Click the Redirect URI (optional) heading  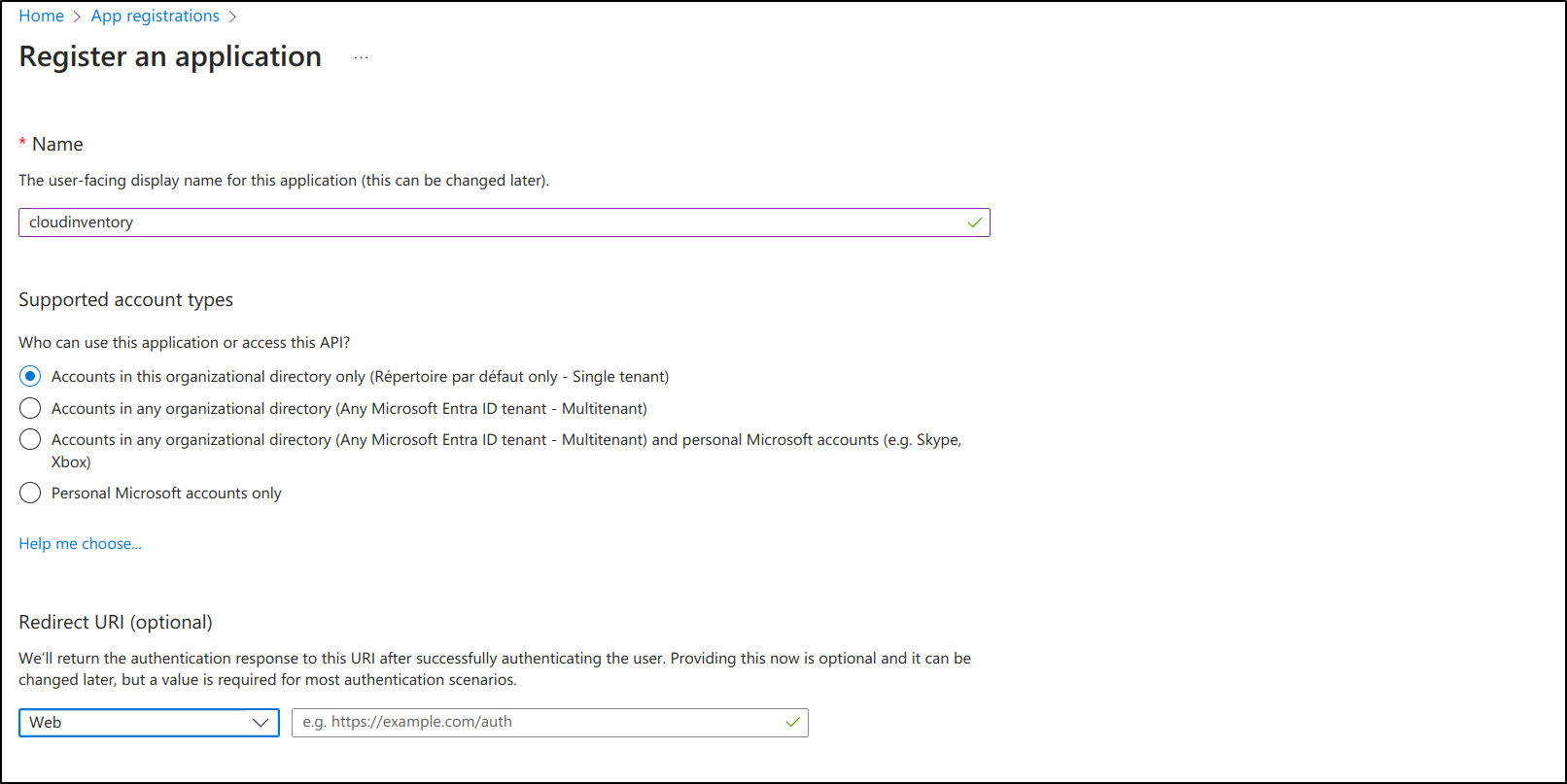[x=115, y=623]
